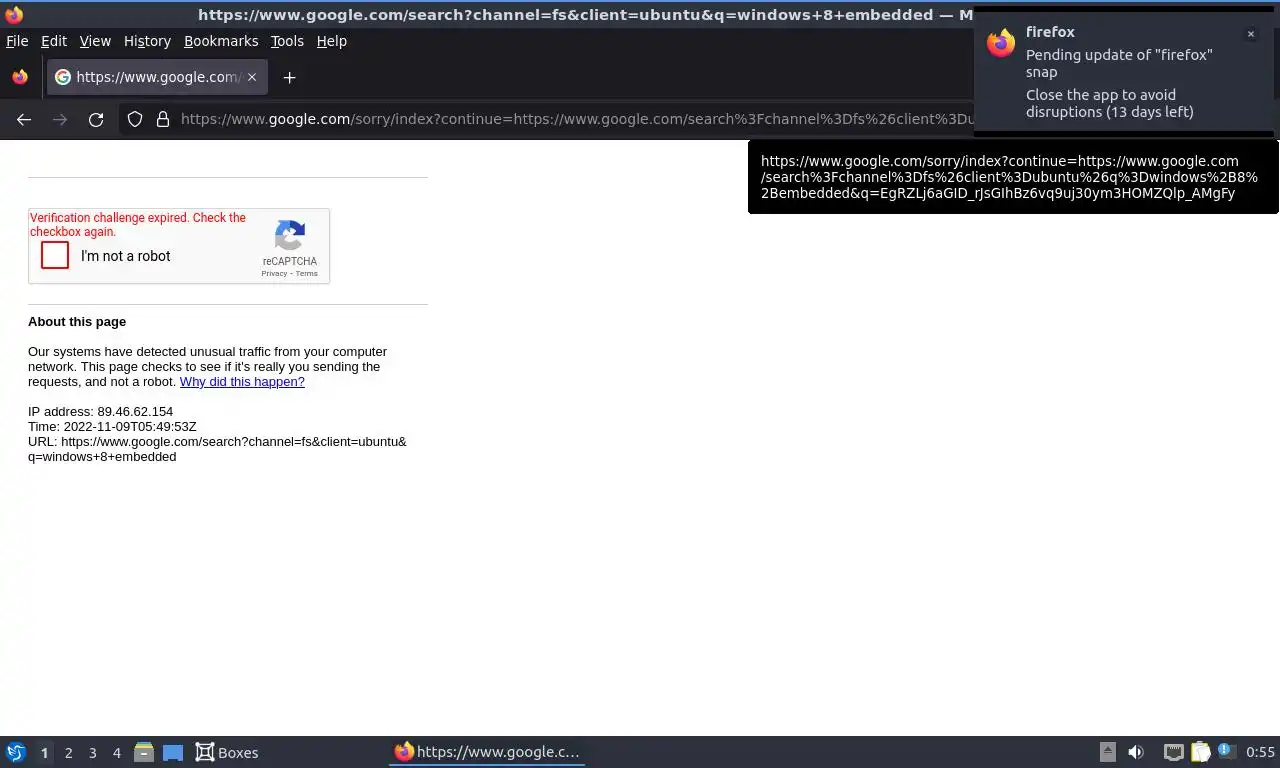This screenshot has height=768, width=1280.
Task: Open the tracking protection shield icon
Action: [135, 119]
